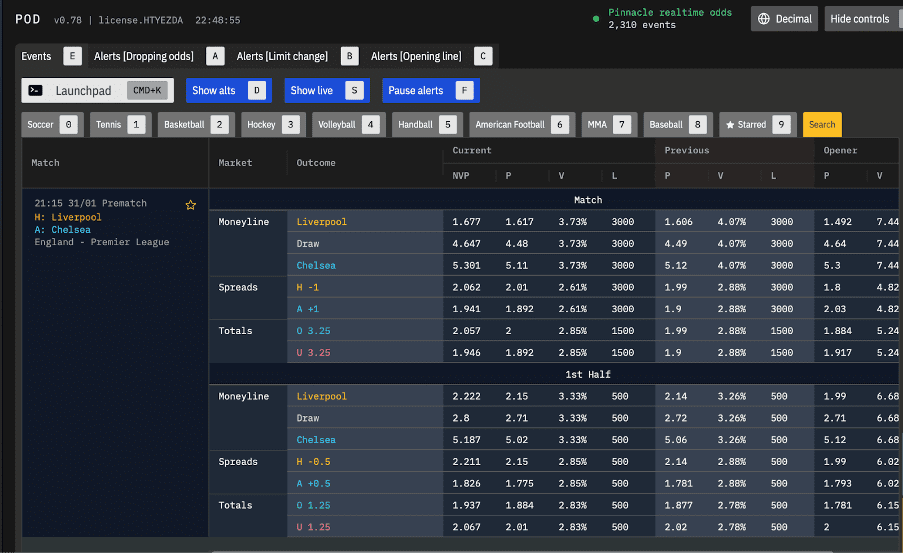Screen dimensions: 904x554
Task: Filter by Soccer sport
Action: [x=52, y=125]
